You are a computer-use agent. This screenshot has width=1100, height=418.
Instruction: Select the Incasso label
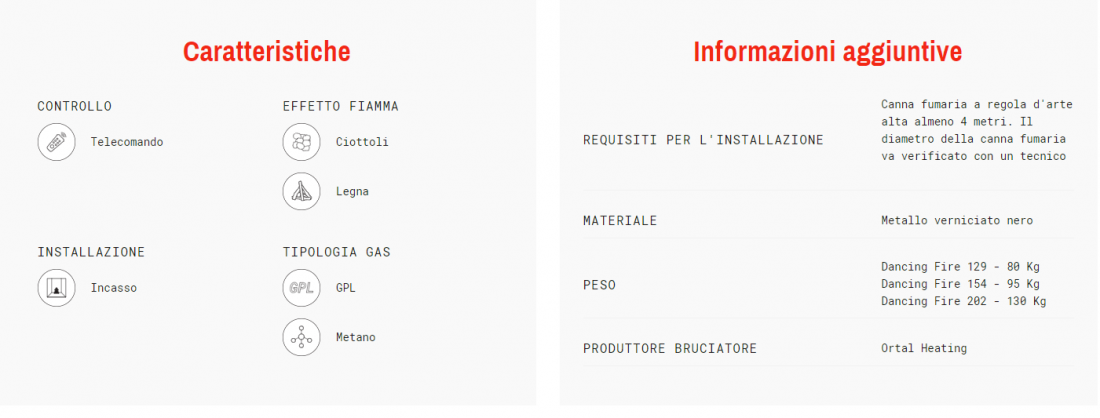(x=113, y=288)
